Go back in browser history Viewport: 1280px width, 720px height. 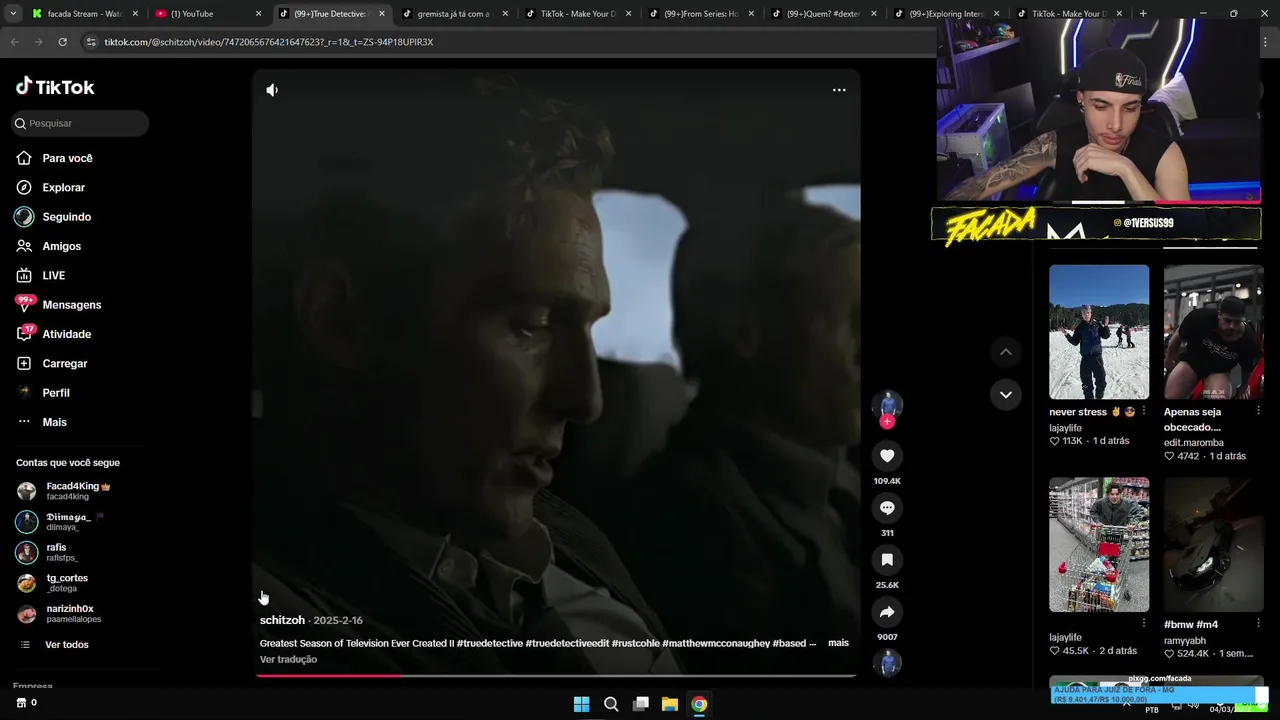coord(14,42)
